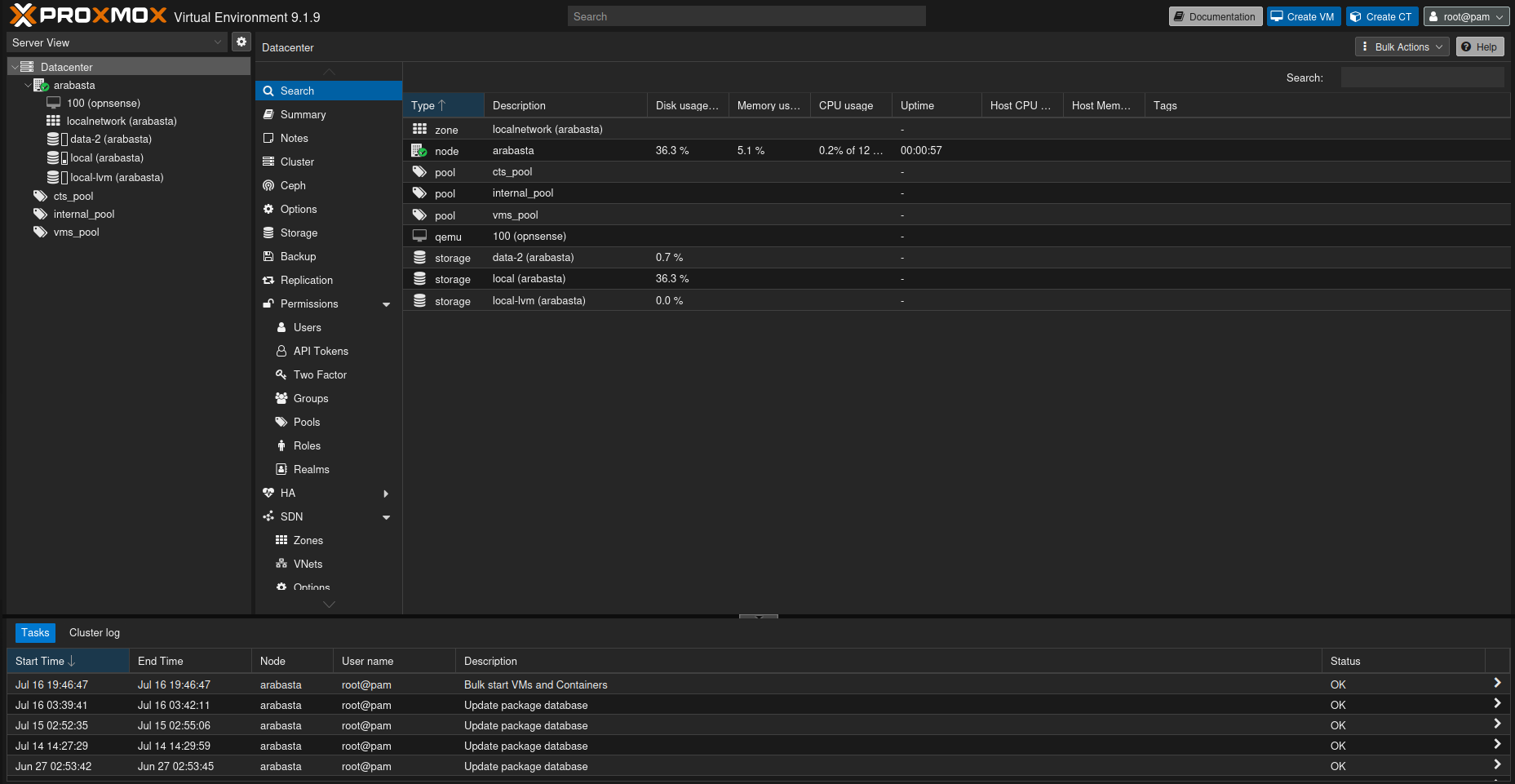Switch to the Cluster log tab
The image size is (1515, 784).
95,632
